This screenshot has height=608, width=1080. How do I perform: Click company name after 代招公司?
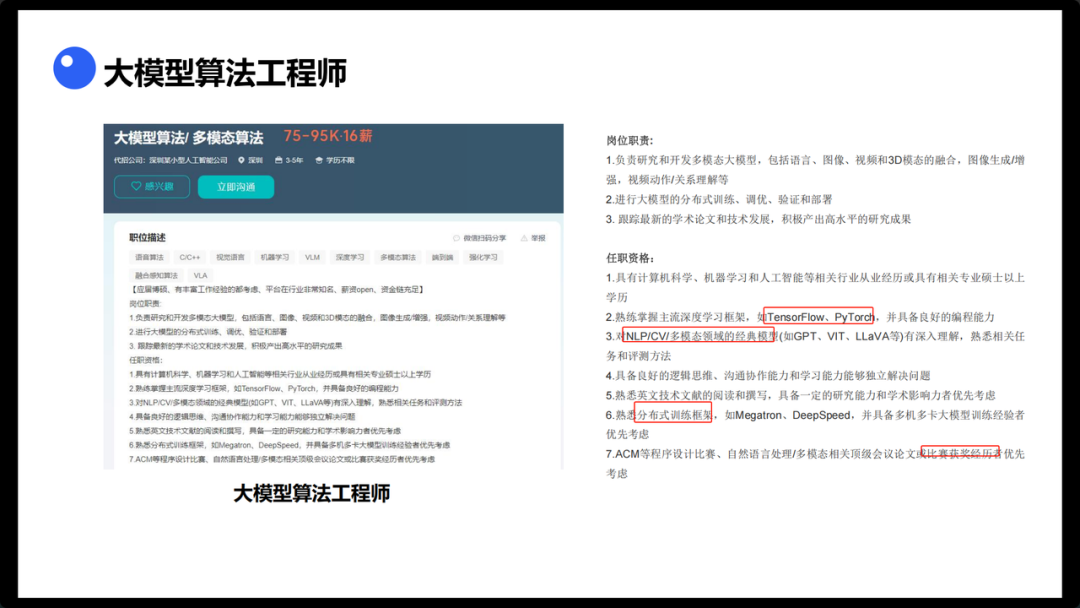(188, 160)
